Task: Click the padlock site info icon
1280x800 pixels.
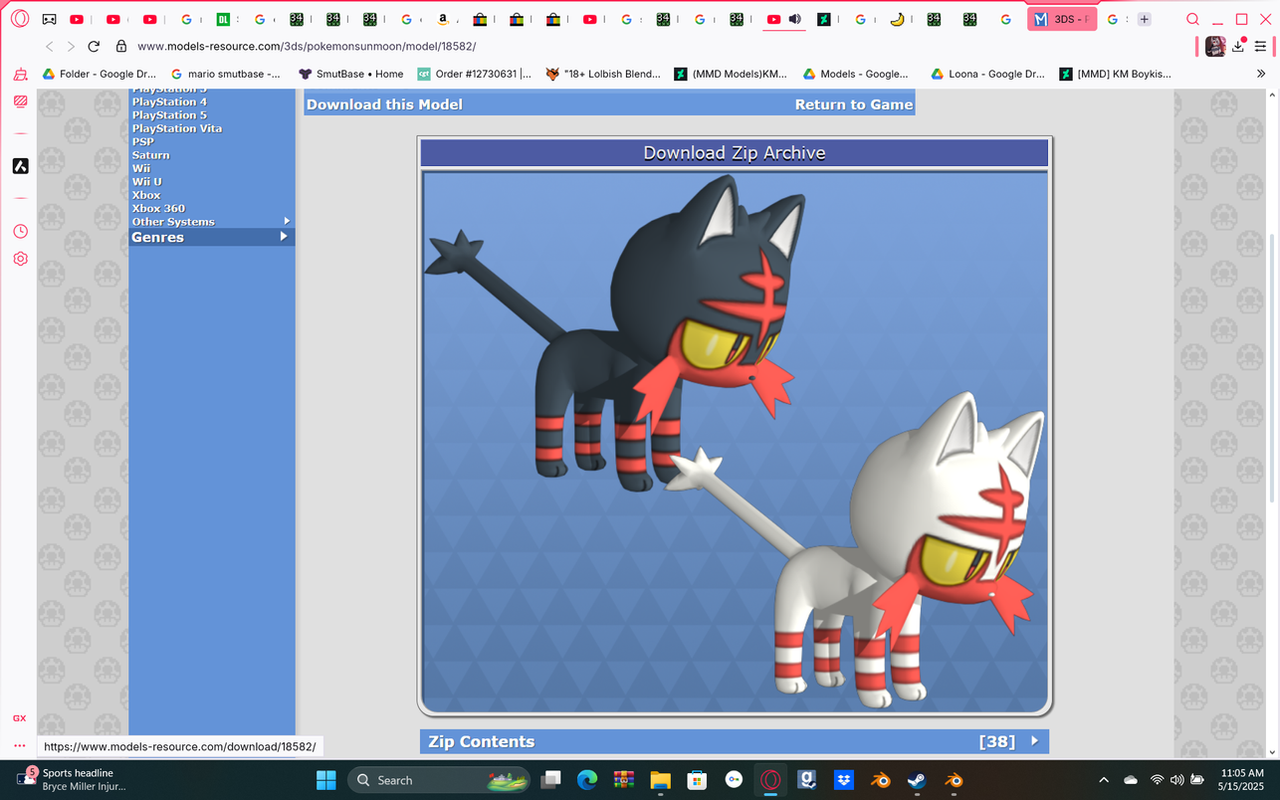Action: [121, 46]
